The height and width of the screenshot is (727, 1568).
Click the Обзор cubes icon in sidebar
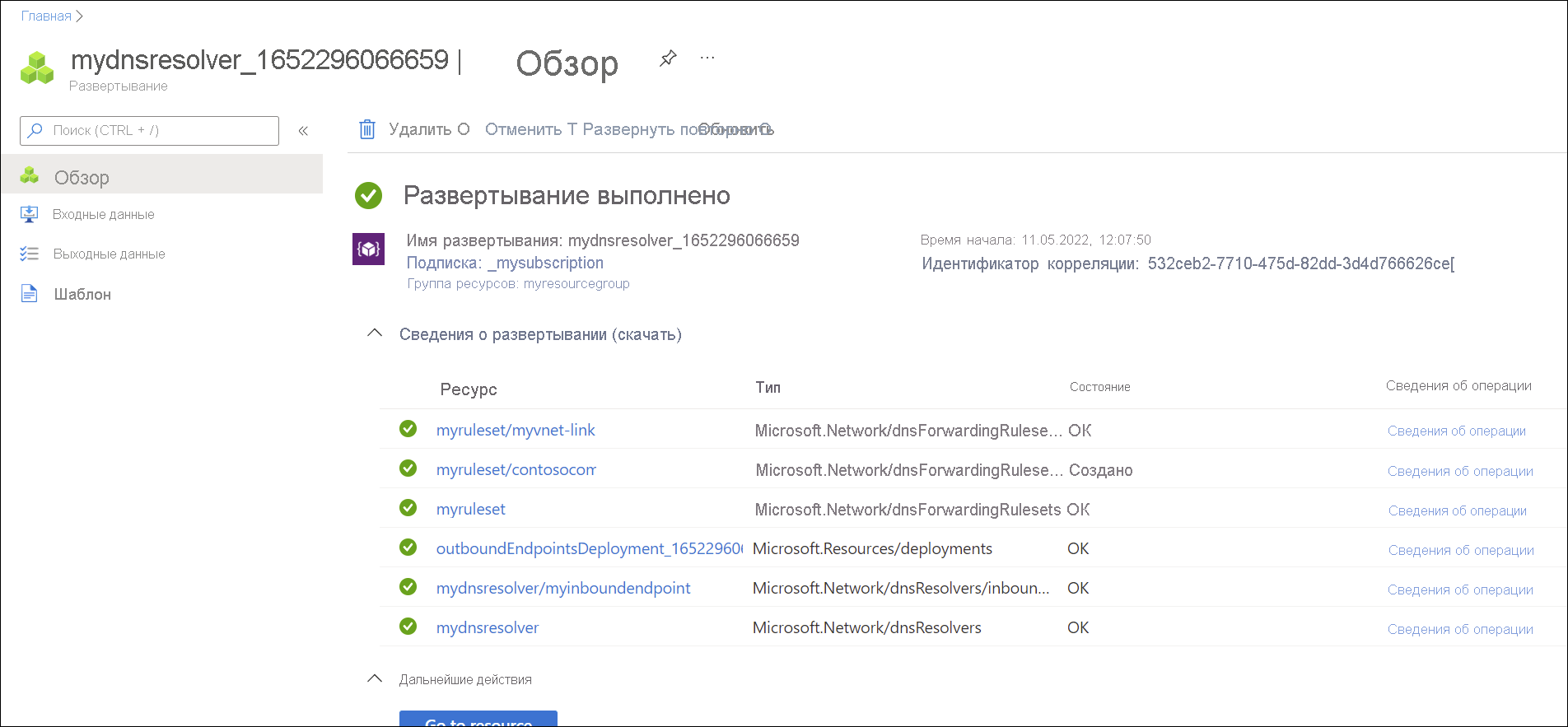point(30,175)
